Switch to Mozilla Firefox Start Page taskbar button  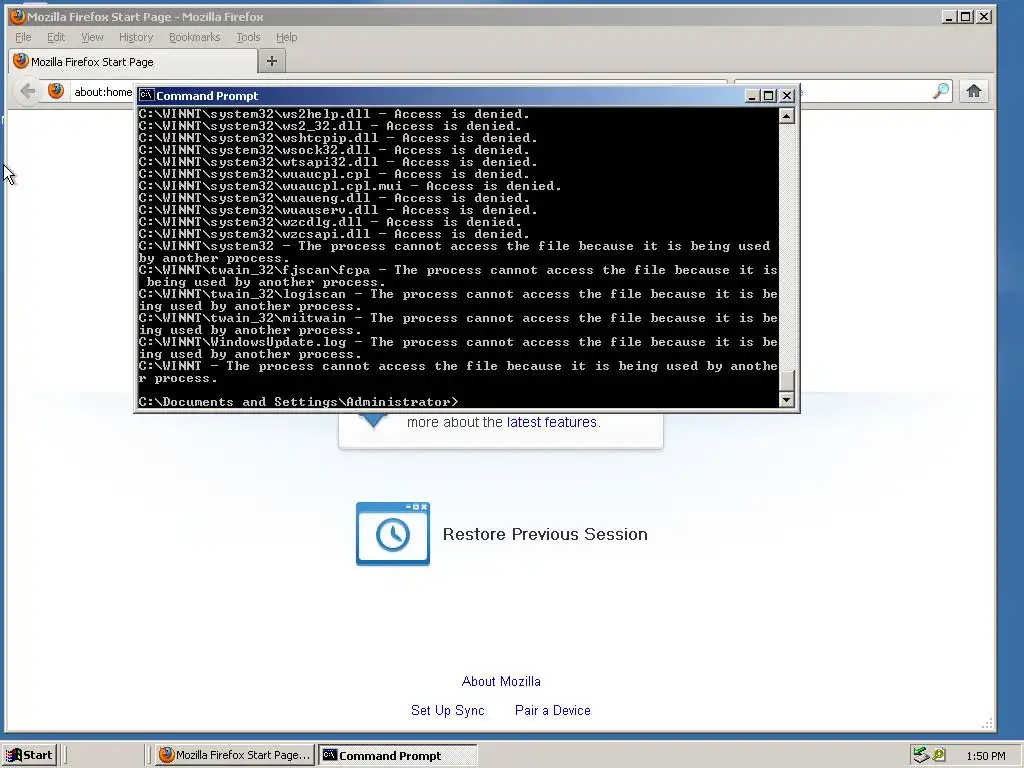click(x=235, y=755)
